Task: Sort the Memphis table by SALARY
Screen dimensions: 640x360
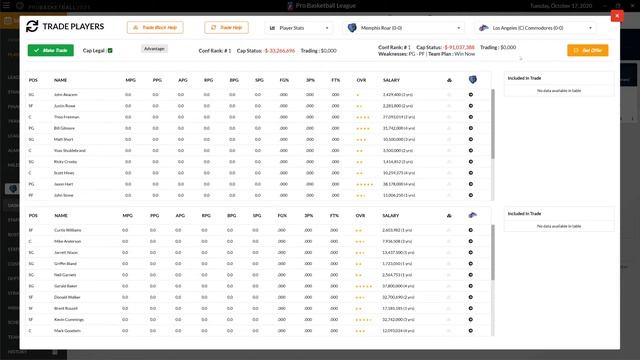Action: (391, 80)
